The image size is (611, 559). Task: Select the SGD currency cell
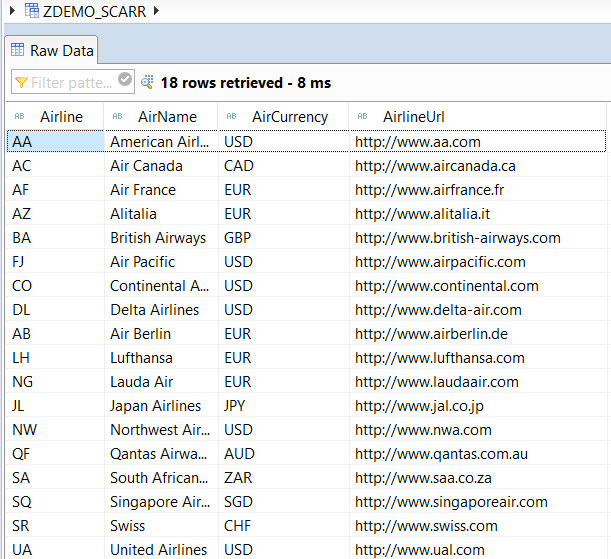point(284,502)
